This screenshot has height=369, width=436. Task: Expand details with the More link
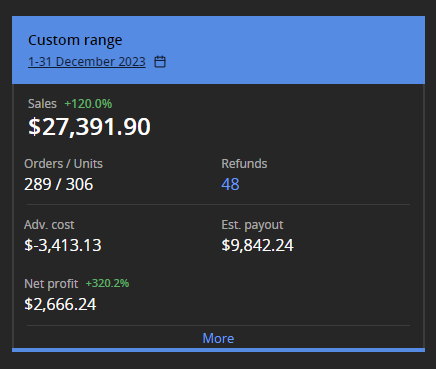click(x=218, y=338)
